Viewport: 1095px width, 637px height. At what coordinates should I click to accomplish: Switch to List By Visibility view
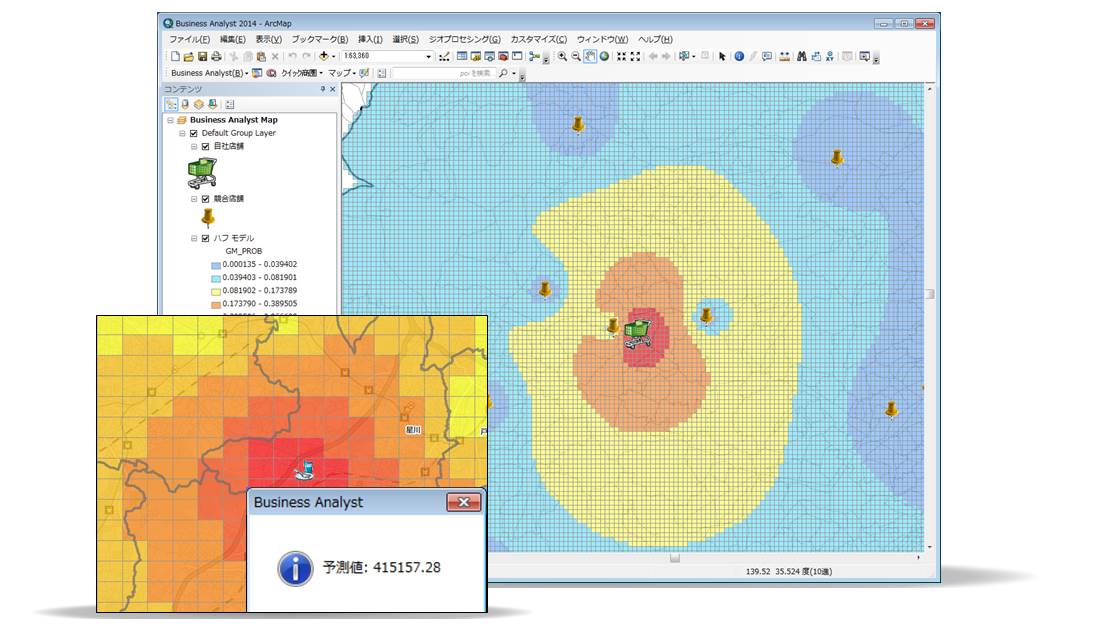point(199,104)
